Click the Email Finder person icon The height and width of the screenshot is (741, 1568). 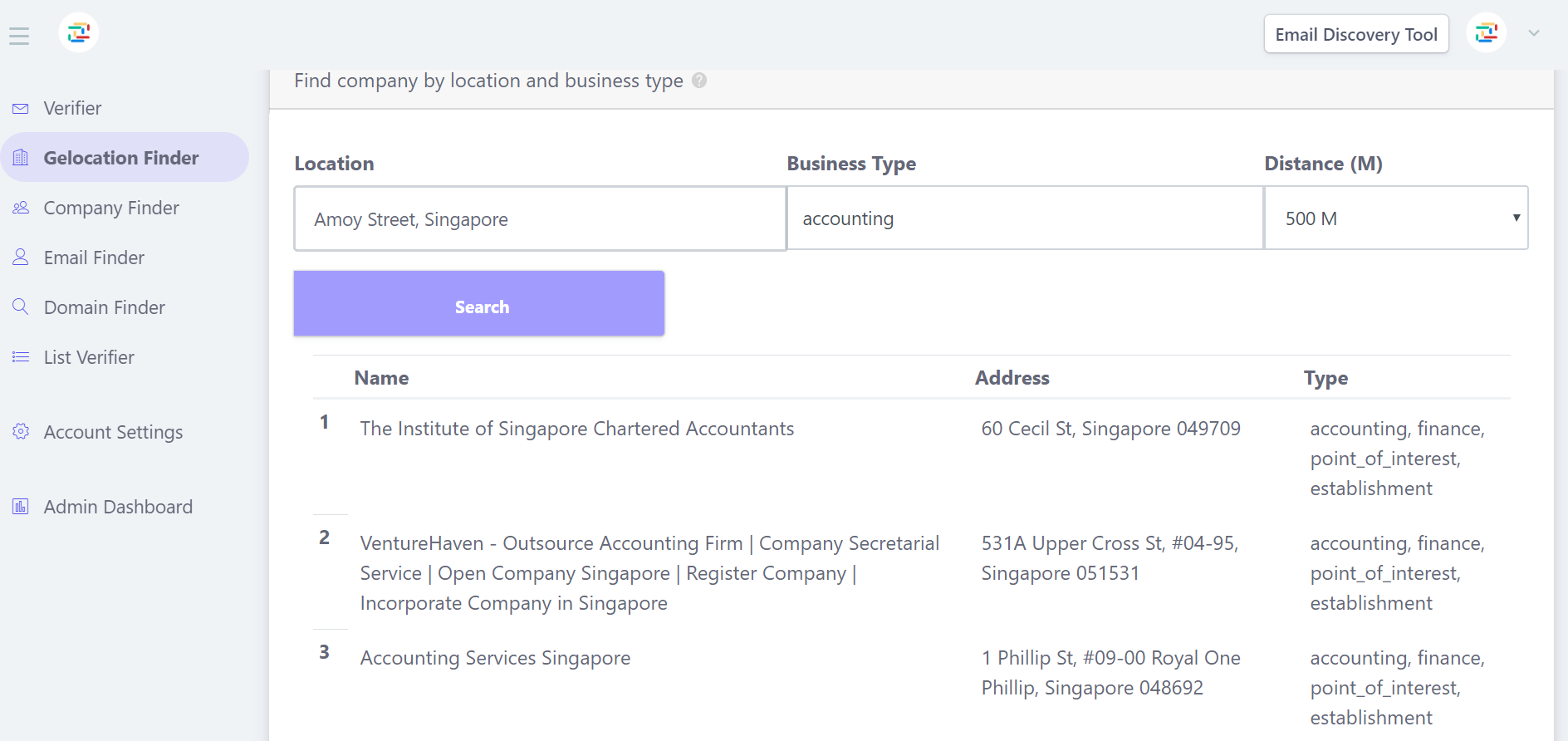click(x=21, y=258)
